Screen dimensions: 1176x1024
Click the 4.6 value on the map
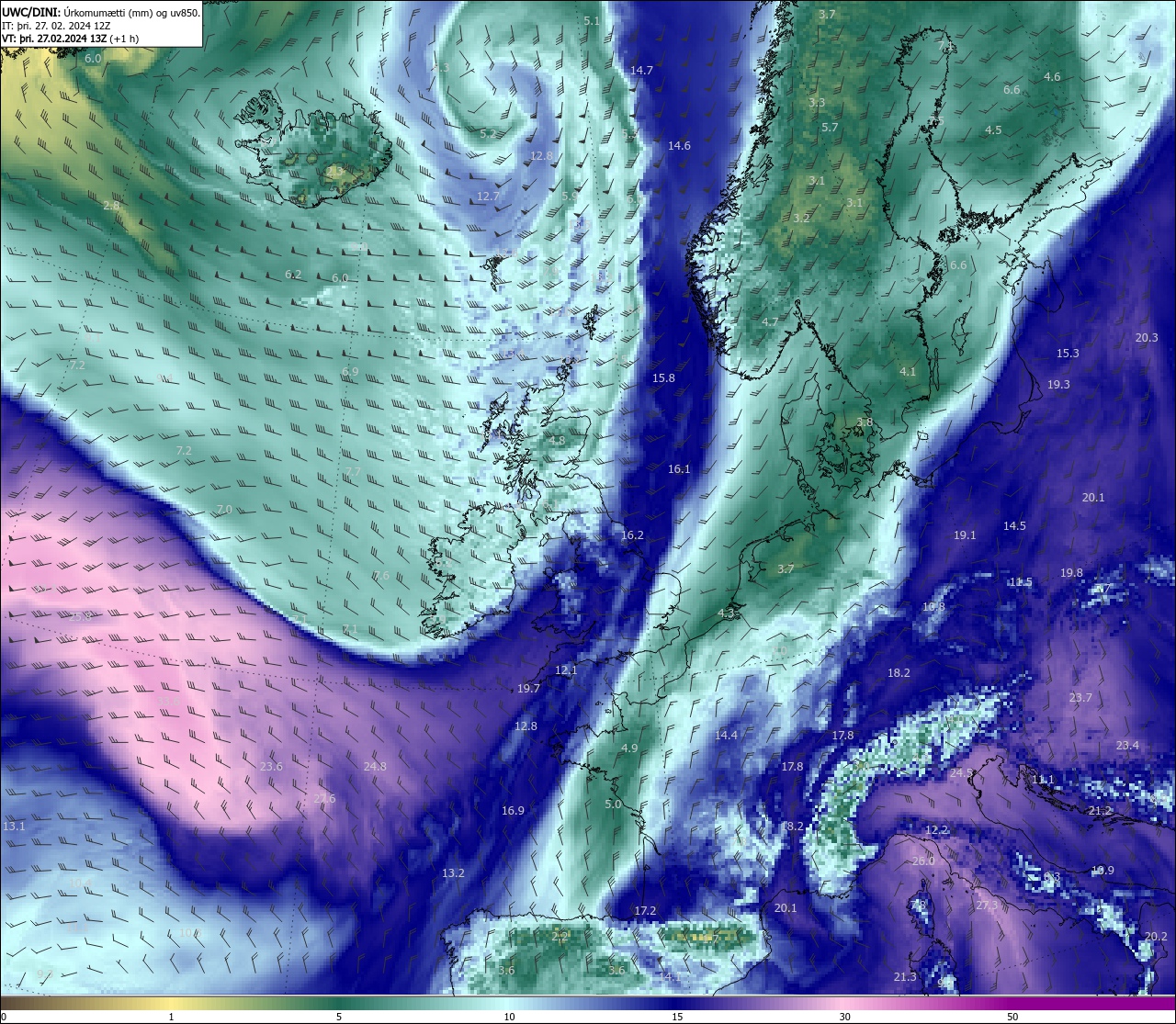point(1052,77)
